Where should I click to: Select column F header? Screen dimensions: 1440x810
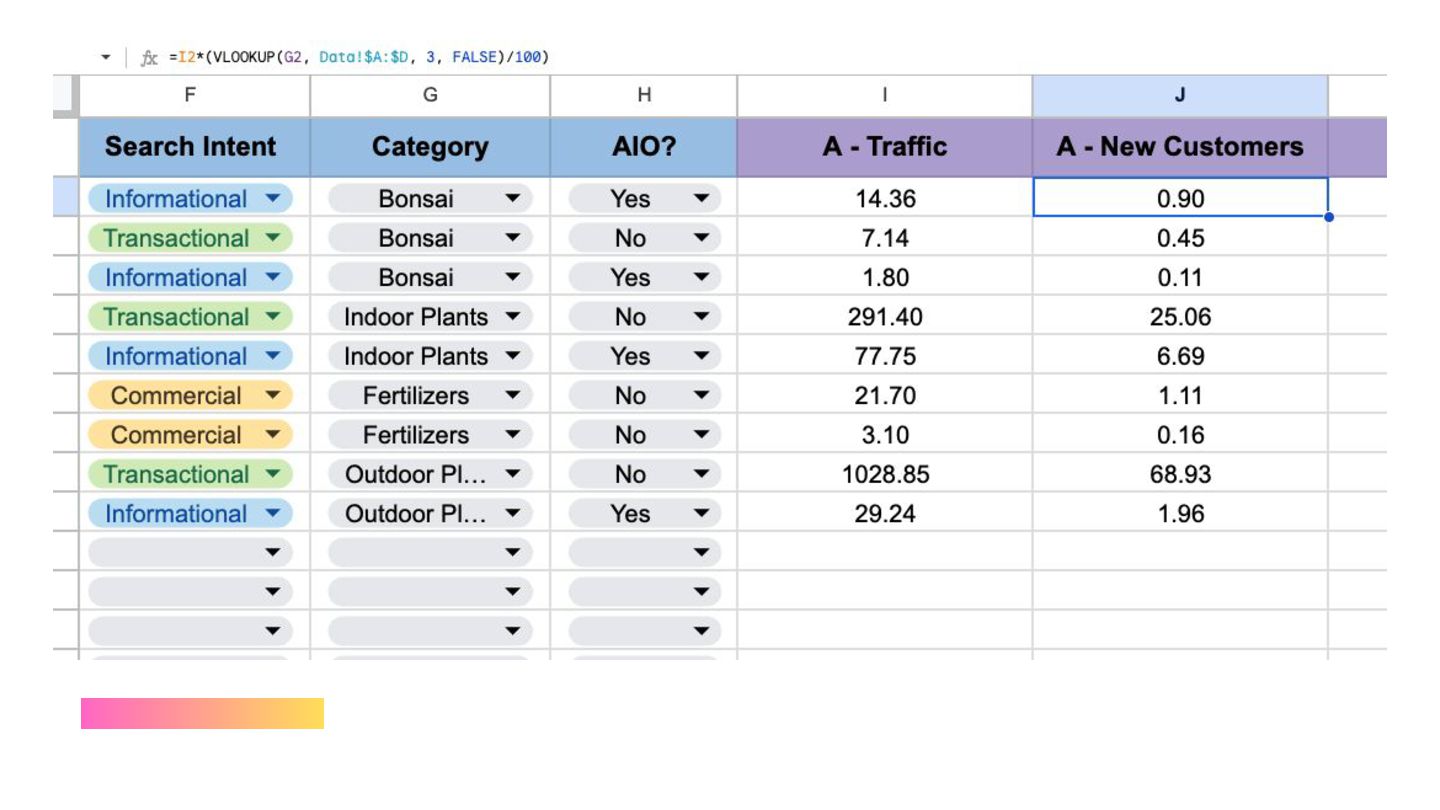[190, 95]
